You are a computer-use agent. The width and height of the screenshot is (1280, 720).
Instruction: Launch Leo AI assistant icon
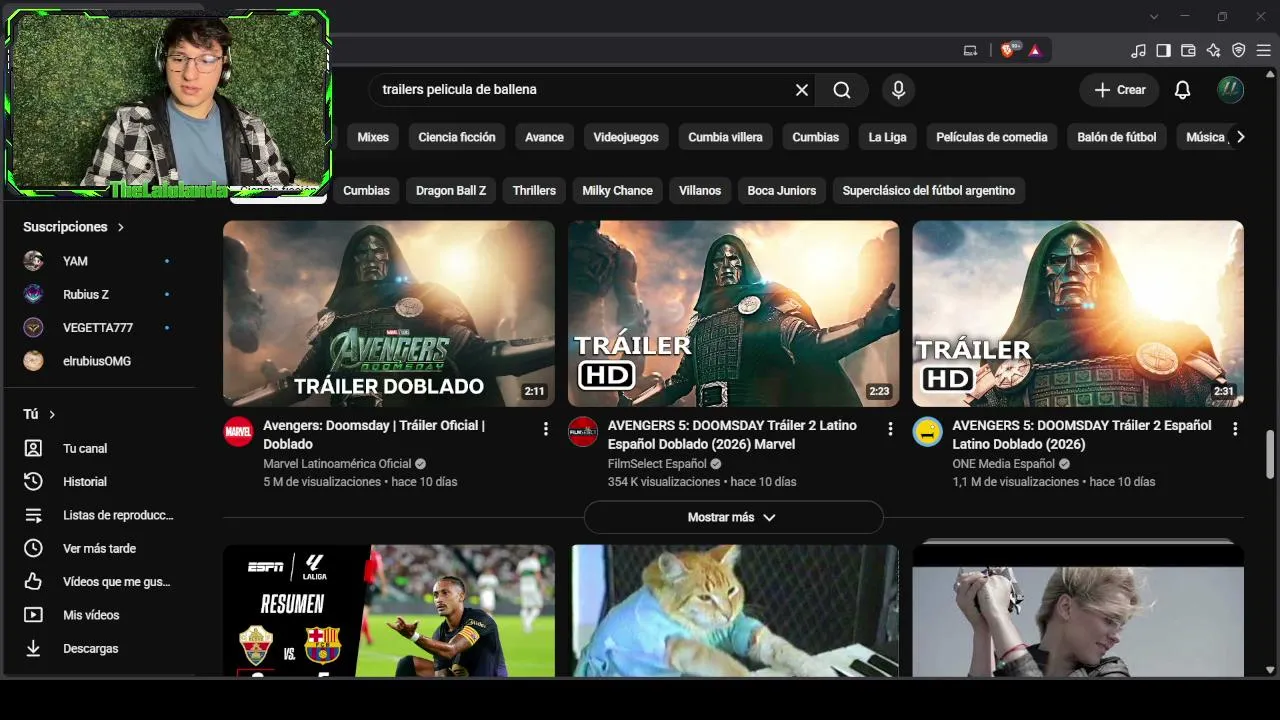coord(1213,50)
